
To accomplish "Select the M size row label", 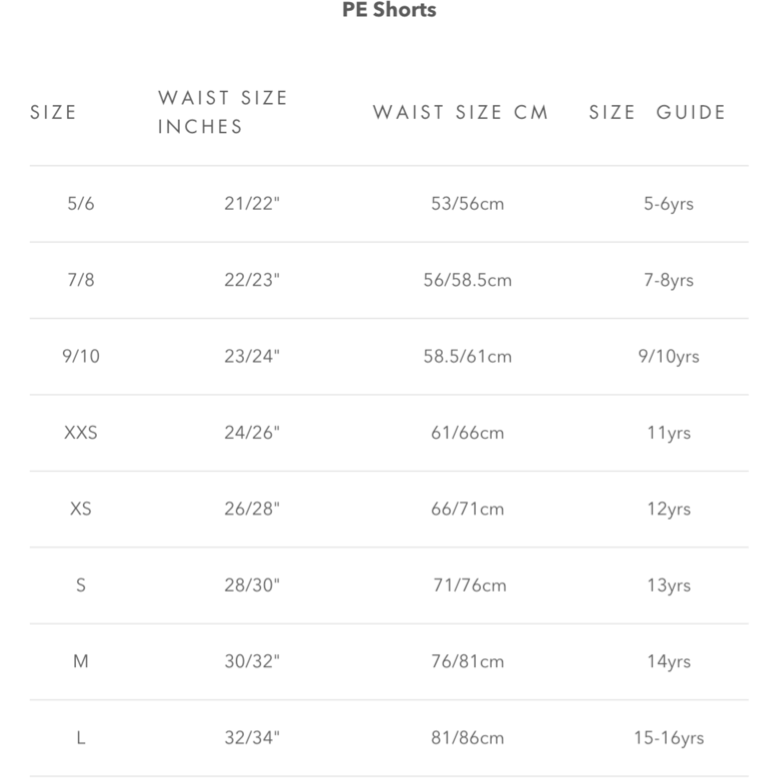I will (x=81, y=661).
